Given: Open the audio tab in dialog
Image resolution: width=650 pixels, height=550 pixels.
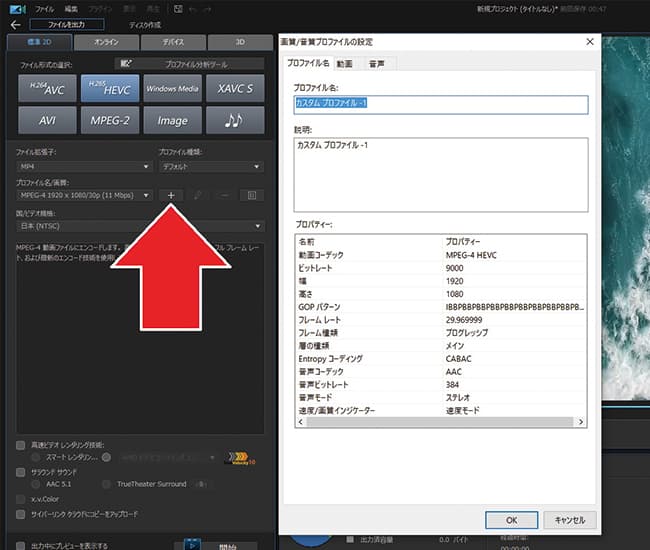Looking at the screenshot, I should (377, 64).
